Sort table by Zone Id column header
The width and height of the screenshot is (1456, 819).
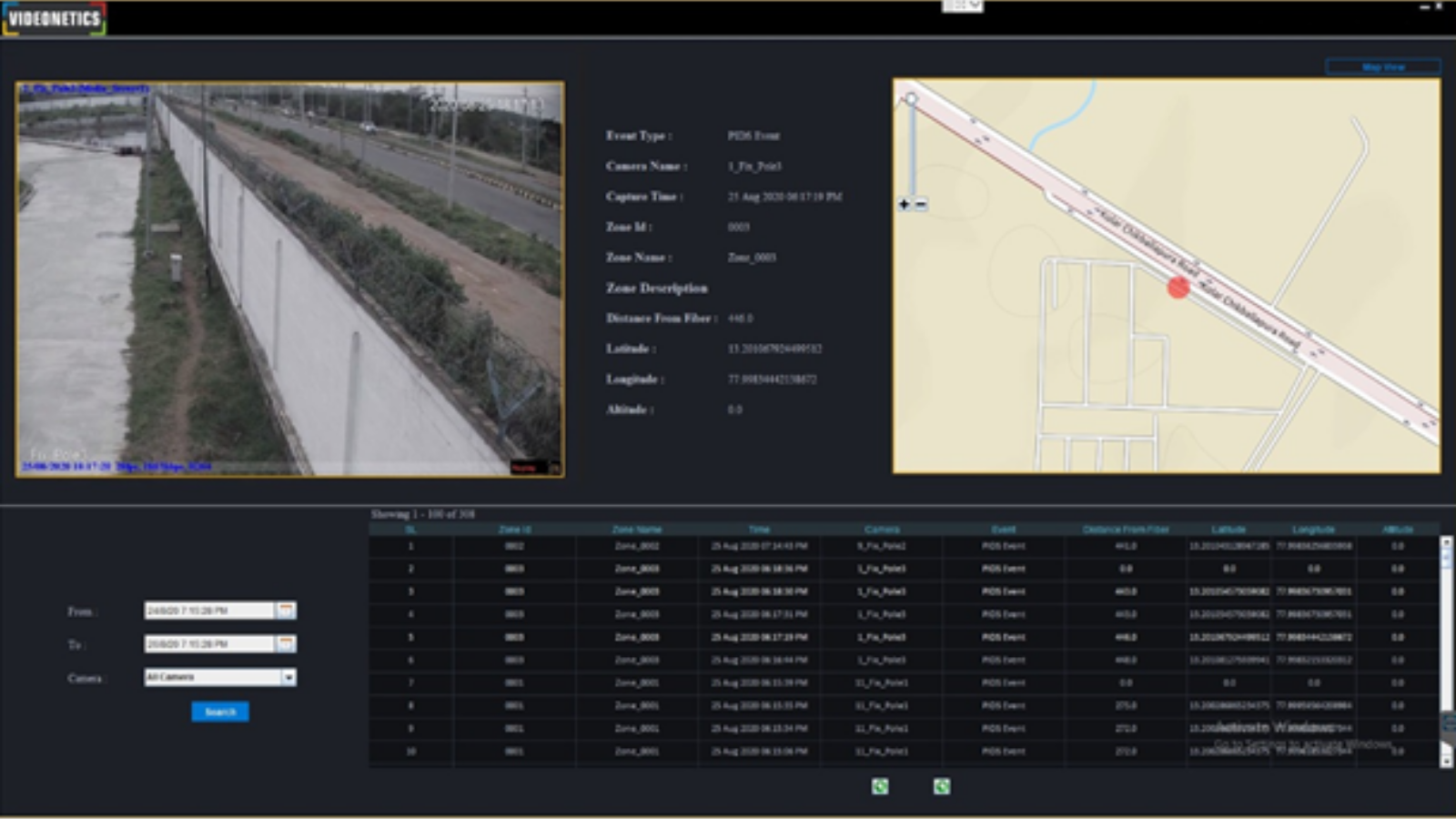(514, 530)
